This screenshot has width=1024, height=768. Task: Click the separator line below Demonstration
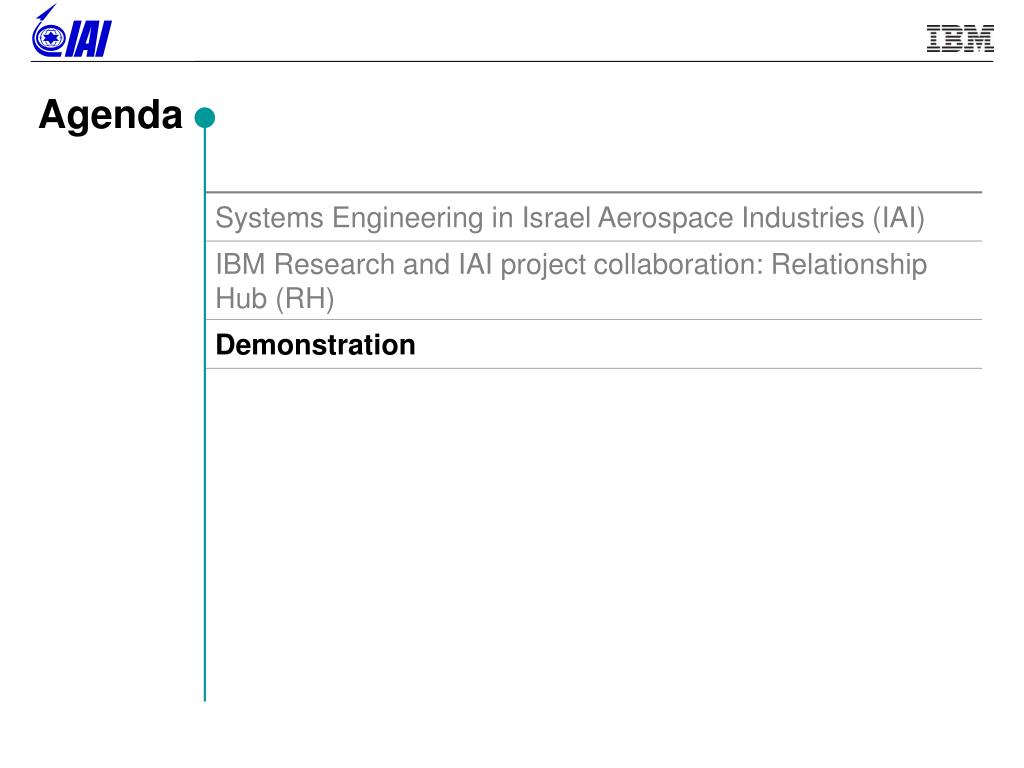pos(594,368)
